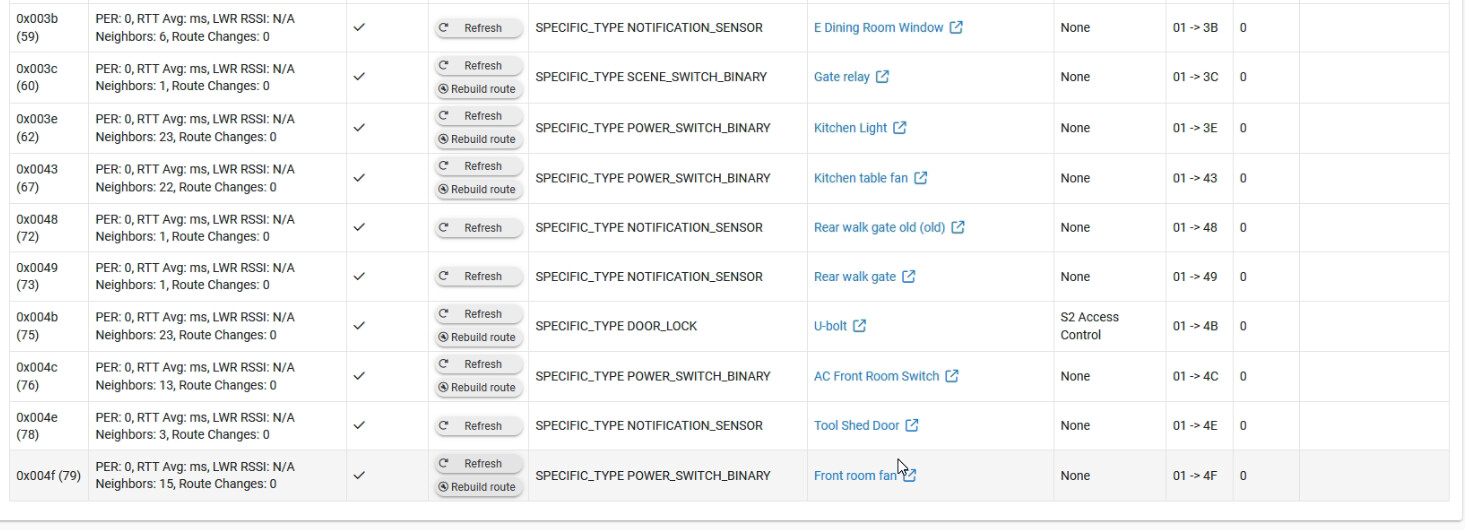The width and height of the screenshot is (1465, 530).
Task: Refresh the Gate relay node 0x003c
Action: coord(478,66)
